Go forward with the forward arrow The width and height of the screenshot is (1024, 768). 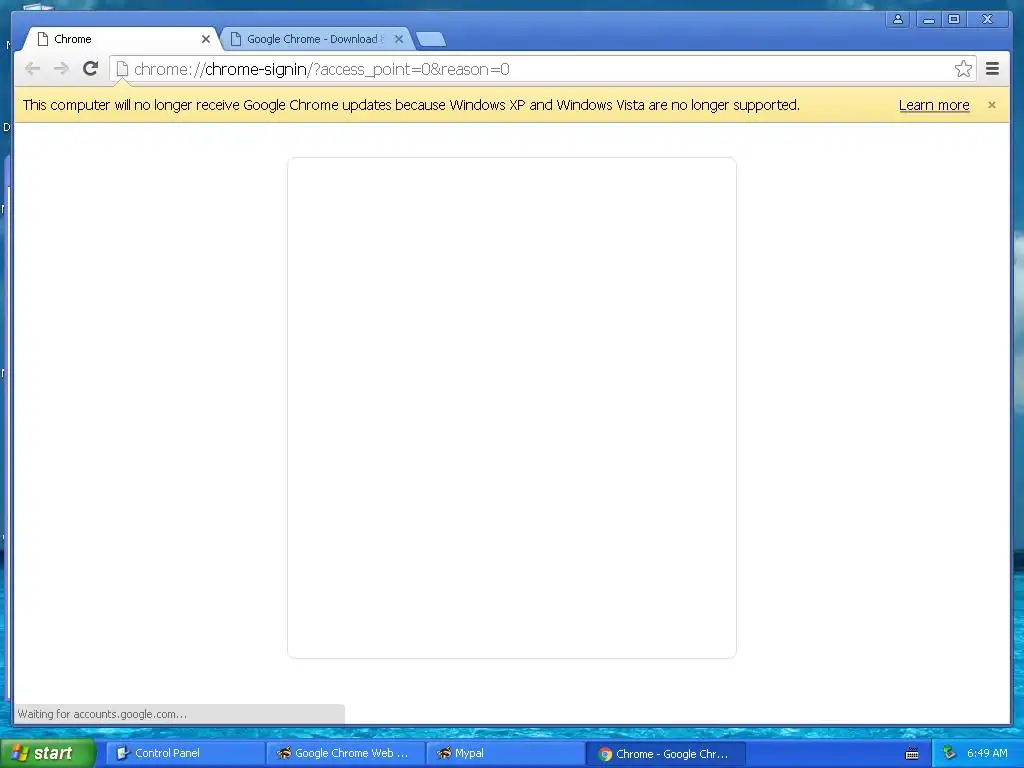pyautogui.click(x=61, y=69)
